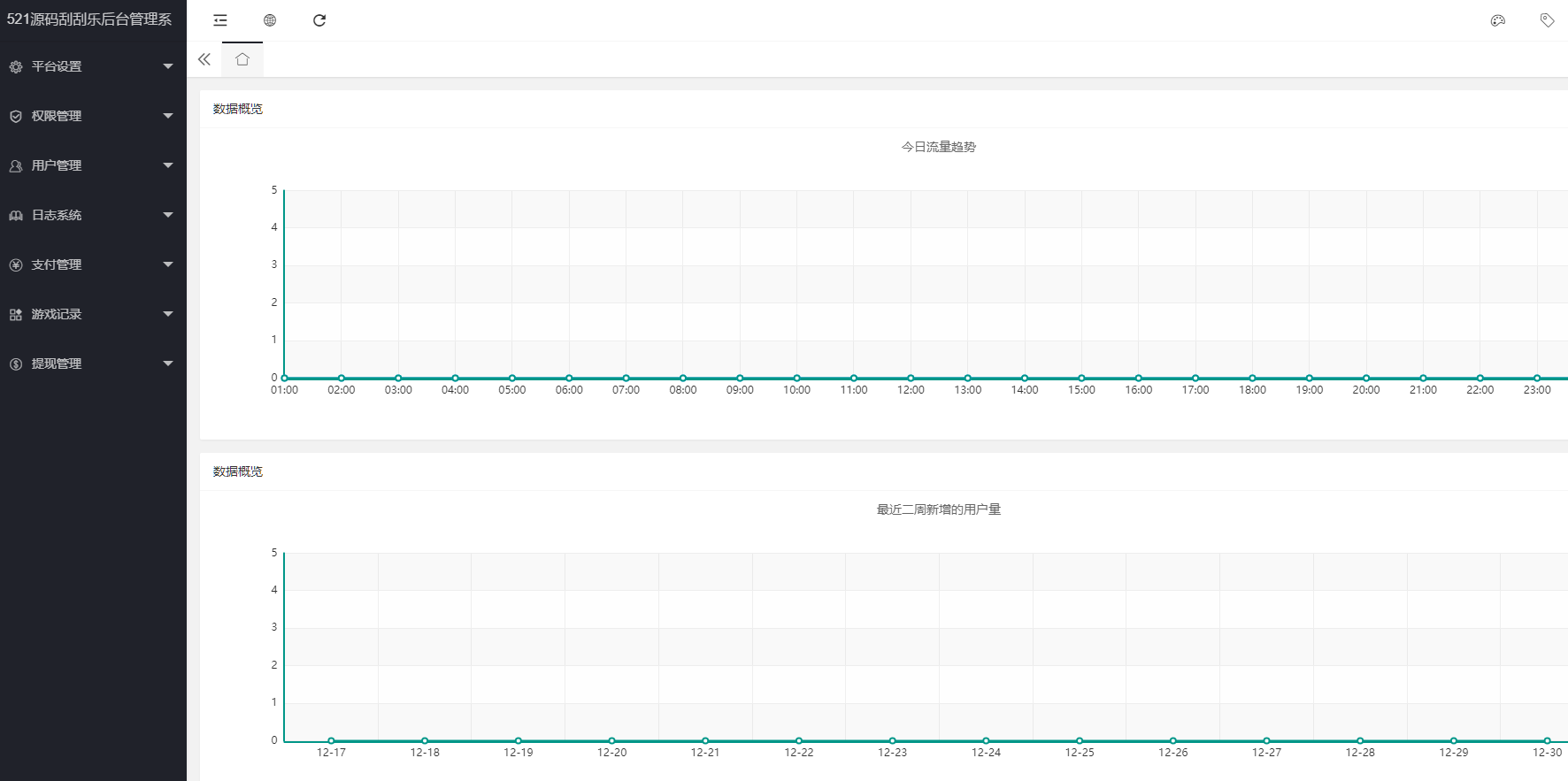Click the shield icon beside 权限管理
The image size is (1568, 781).
click(16, 116)
